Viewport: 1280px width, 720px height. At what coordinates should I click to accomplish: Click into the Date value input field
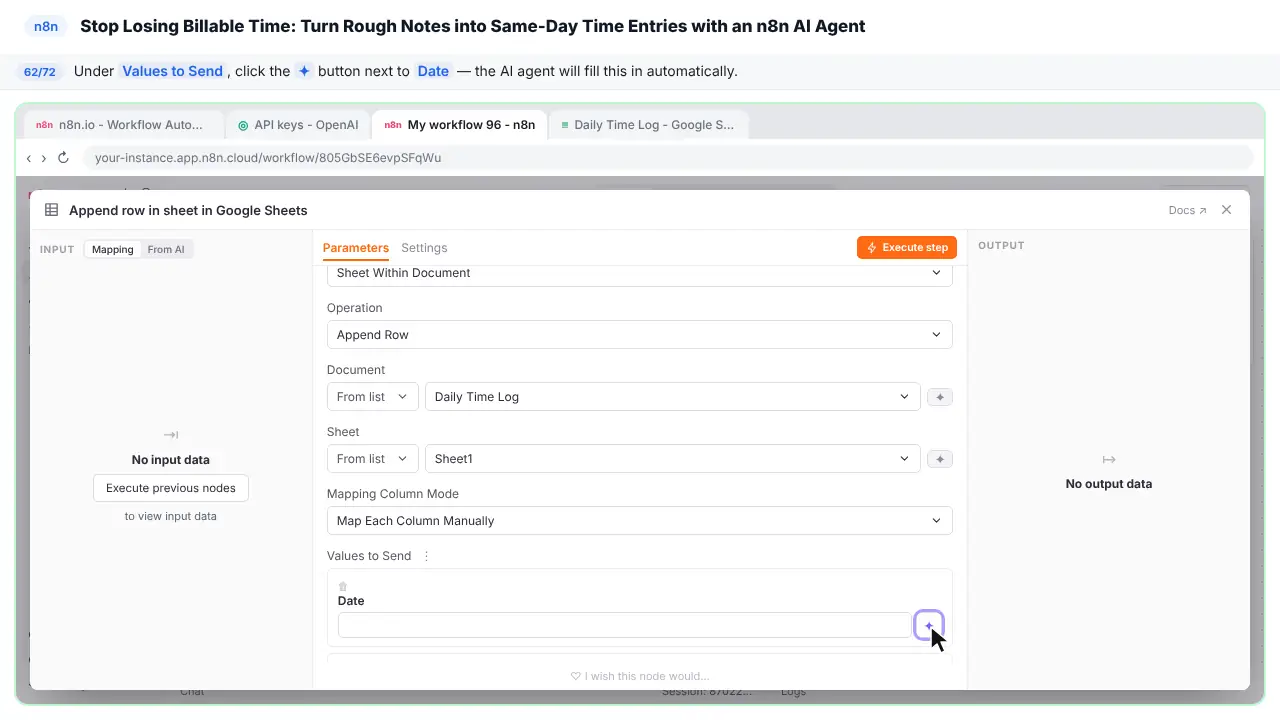coord(624,625)
